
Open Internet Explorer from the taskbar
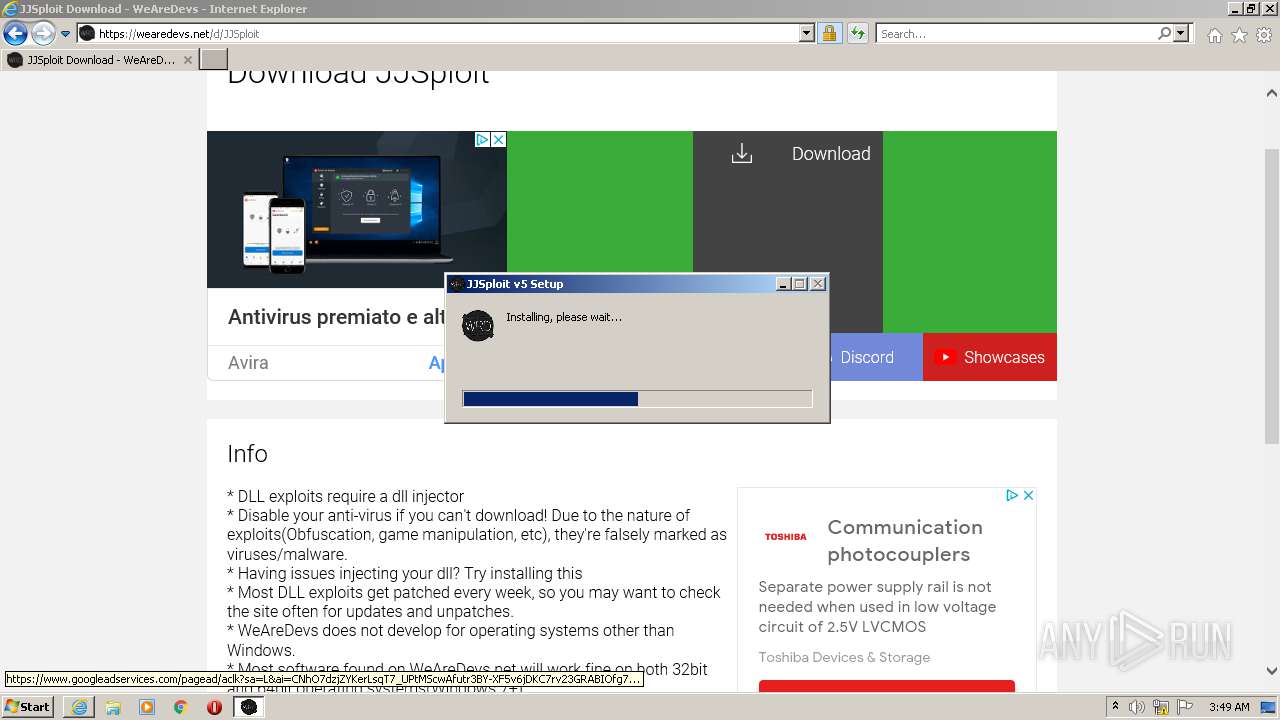point(79,707)
